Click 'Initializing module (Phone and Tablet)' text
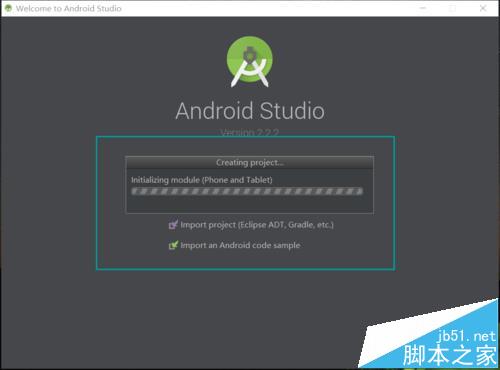 pos(202,180)
